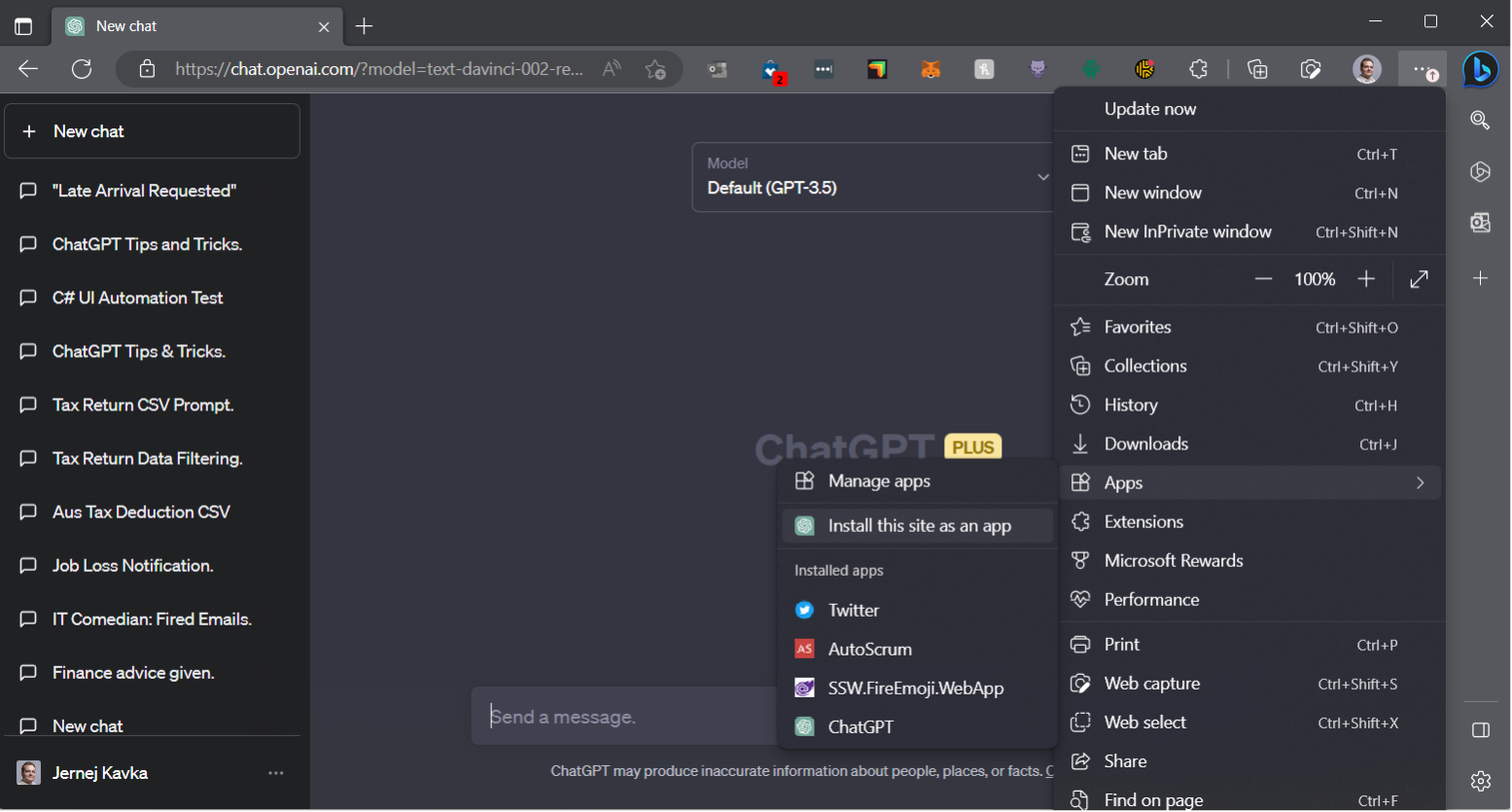
Task: Click Update now in the menu
Action: point(1149,109)
